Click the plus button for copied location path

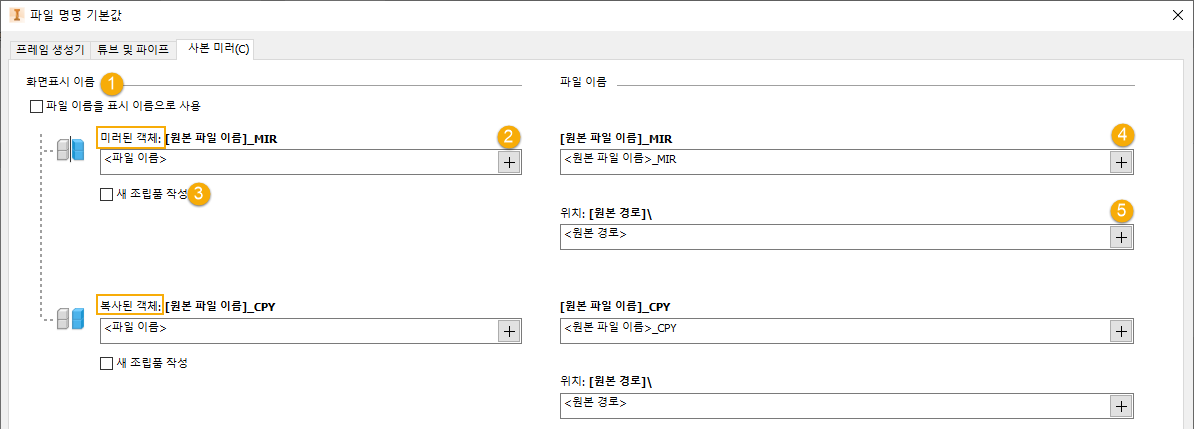(x=1121, y=406)
